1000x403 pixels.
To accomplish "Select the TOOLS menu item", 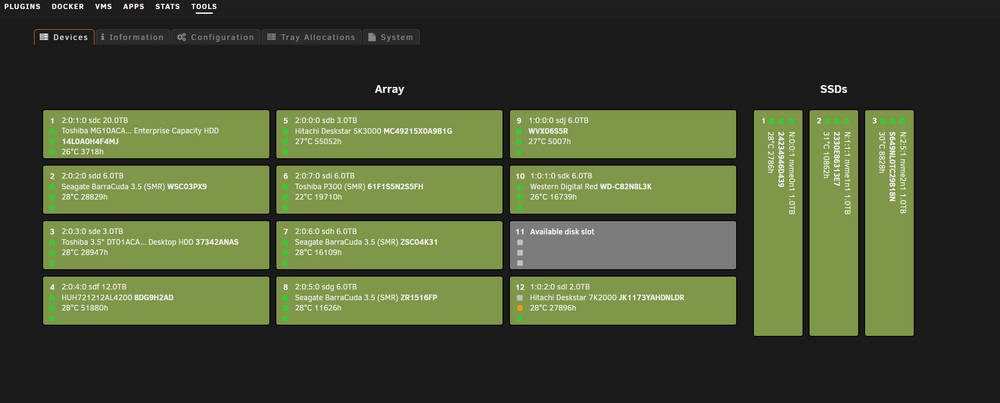I will tap(204, 6).
